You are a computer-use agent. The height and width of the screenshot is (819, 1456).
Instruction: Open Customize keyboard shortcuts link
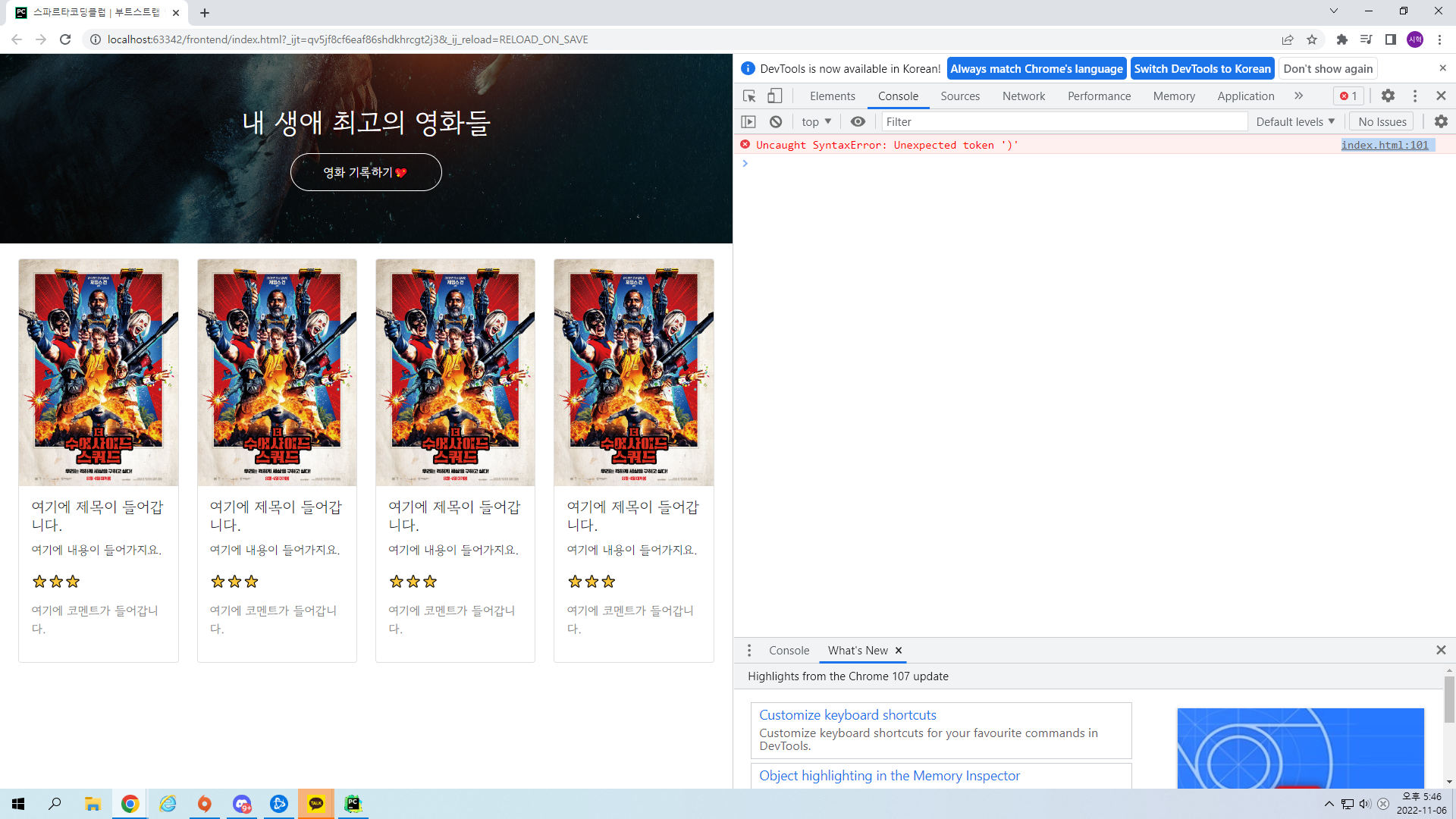pos(847,715)
